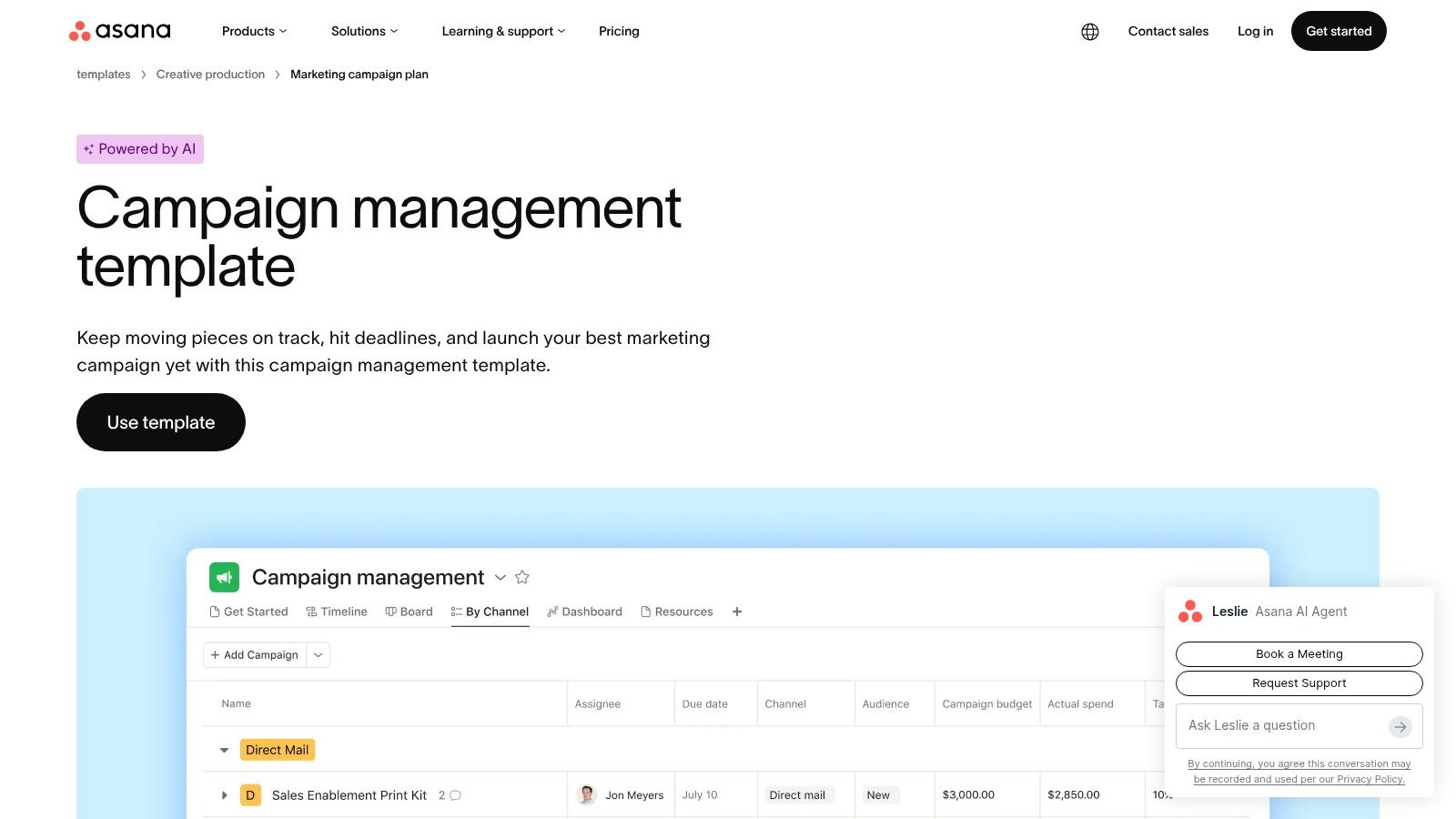
Task: Click the Marketing campaign plan breadcrumb
Action: [359, 75]
